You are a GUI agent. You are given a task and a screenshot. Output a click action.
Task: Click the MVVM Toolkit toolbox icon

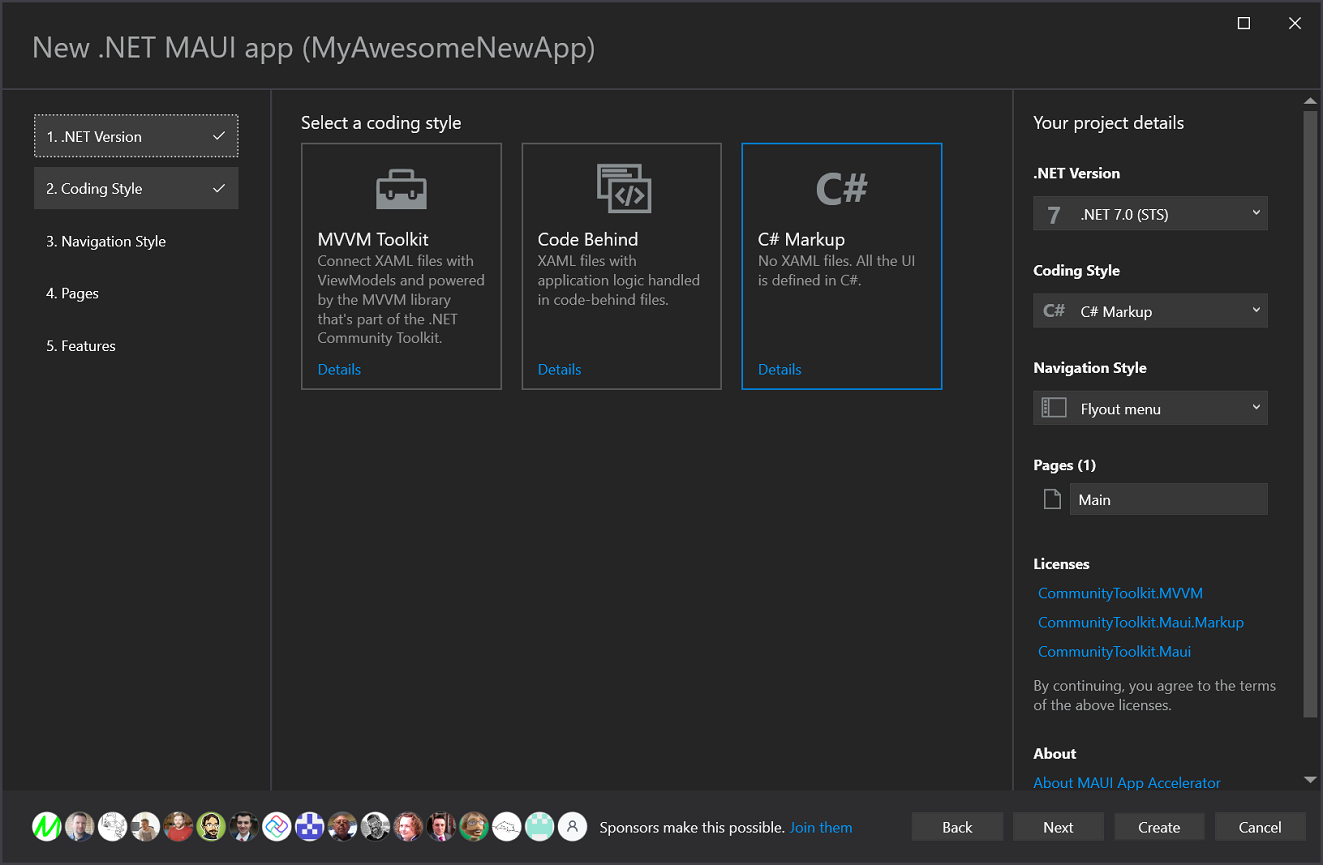pyautogui.click(x=401, y=188)
